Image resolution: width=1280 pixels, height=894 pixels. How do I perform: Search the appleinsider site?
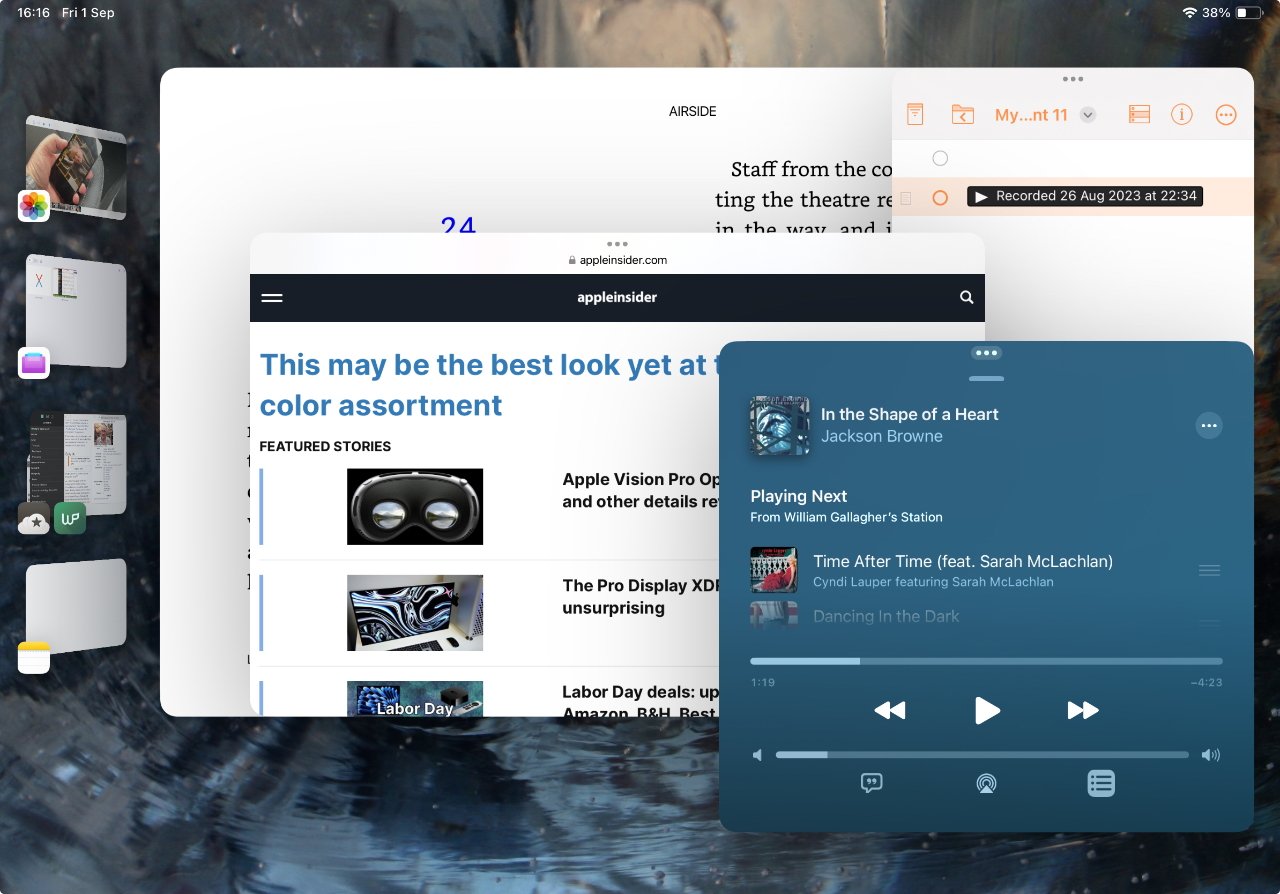(x=966, y=297)
